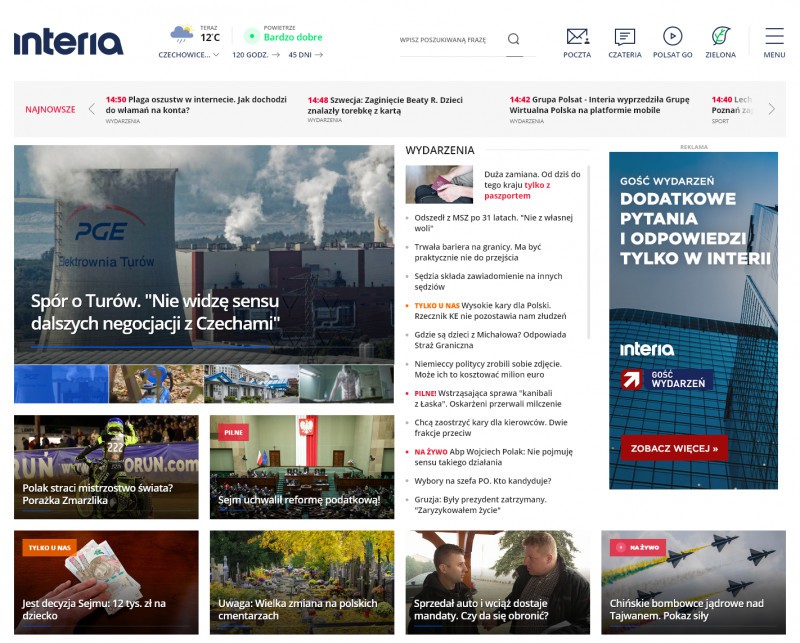Launch Polsat Go player icon

tap(672, 37)
